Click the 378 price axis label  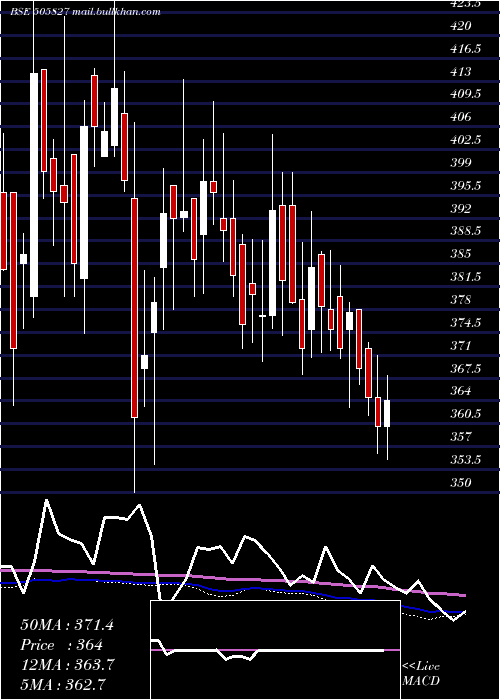click(x=461, y=300)
